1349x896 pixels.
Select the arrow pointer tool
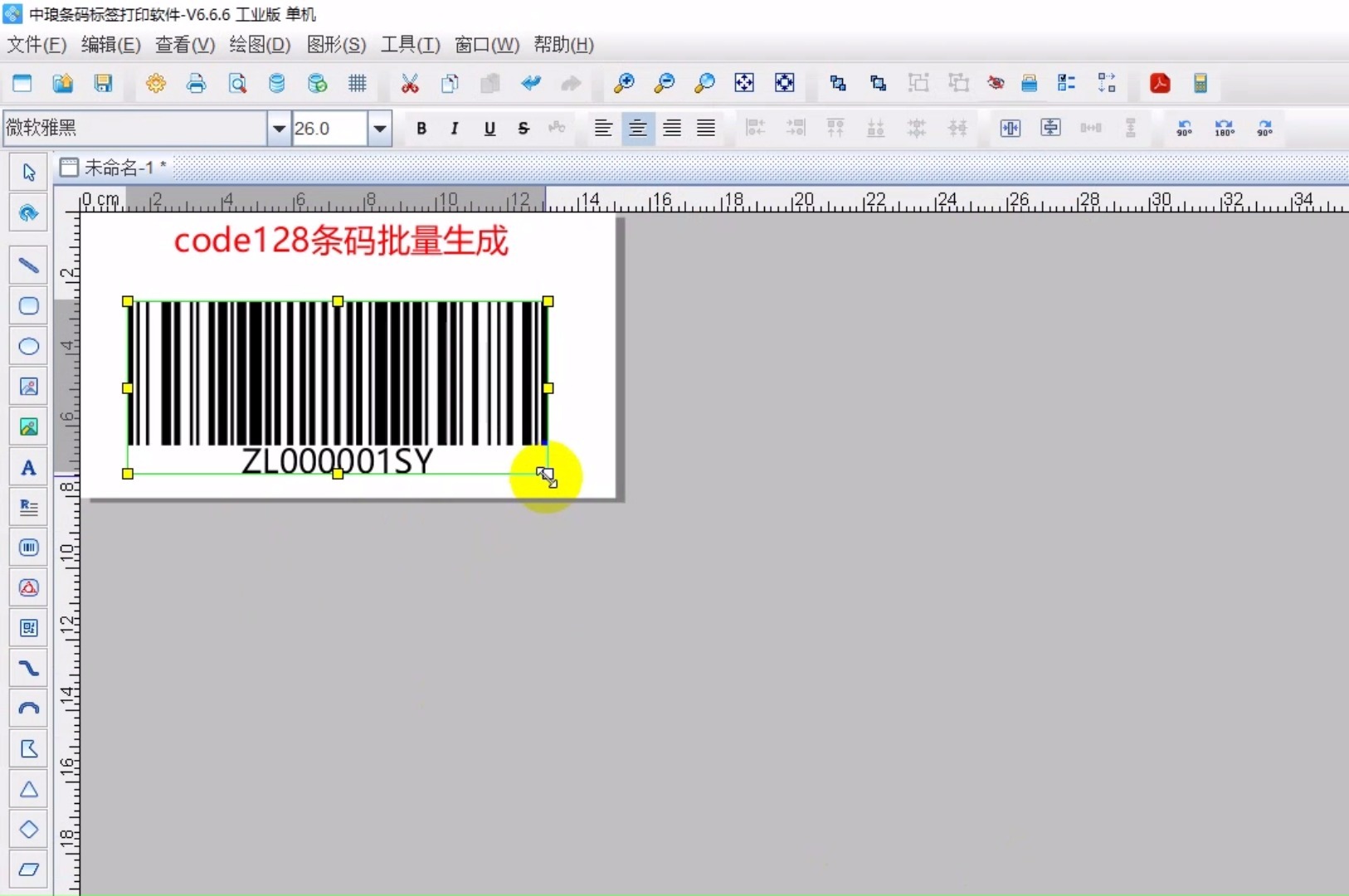click(x=29, y=173)
